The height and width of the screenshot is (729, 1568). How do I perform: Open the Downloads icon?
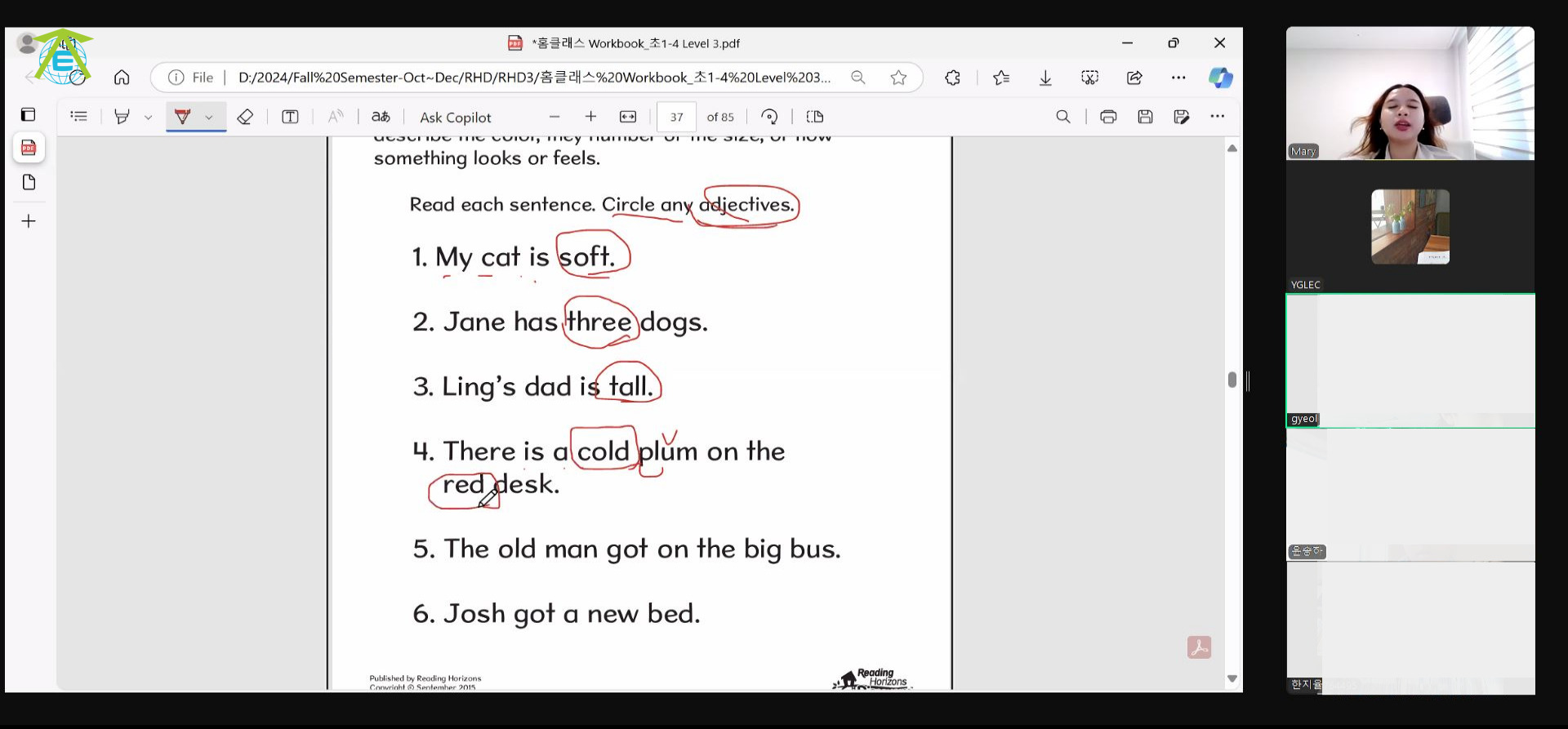pos(1045,78)
